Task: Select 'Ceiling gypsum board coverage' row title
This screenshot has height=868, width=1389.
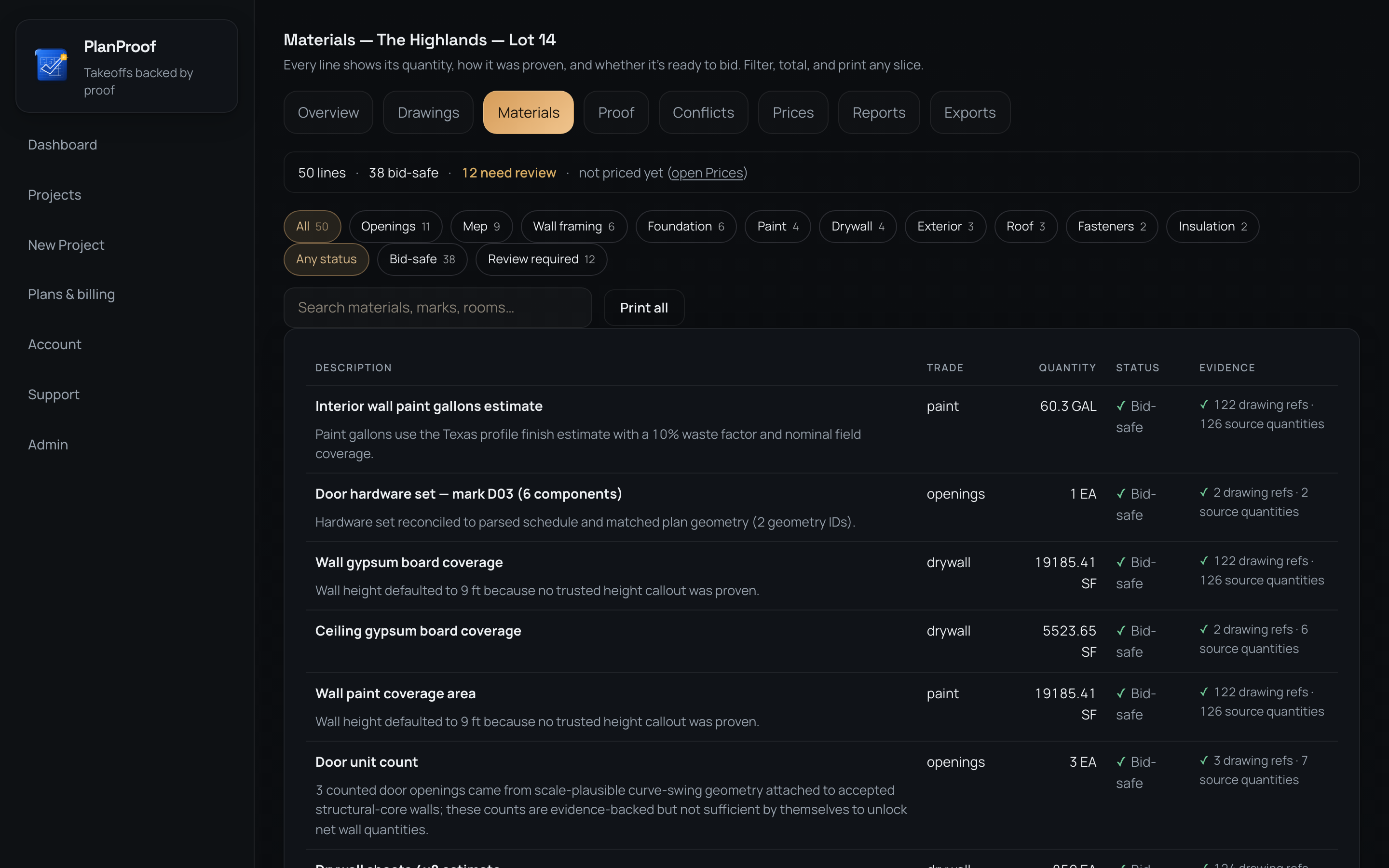Action: click(418, 631)
